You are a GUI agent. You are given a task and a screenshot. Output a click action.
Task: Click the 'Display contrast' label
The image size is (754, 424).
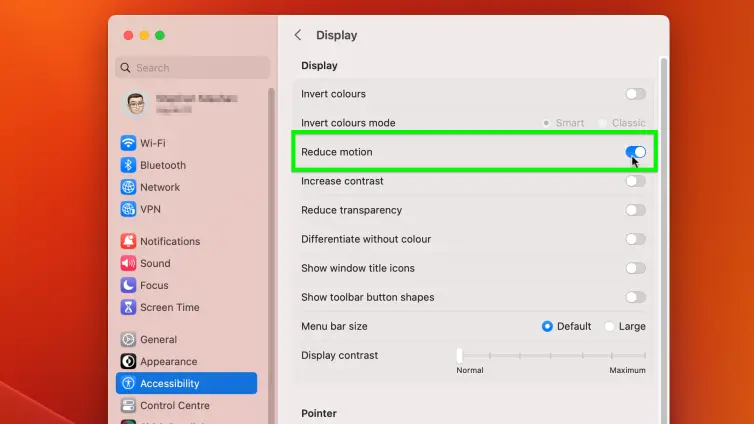click(x=339, y=355)
